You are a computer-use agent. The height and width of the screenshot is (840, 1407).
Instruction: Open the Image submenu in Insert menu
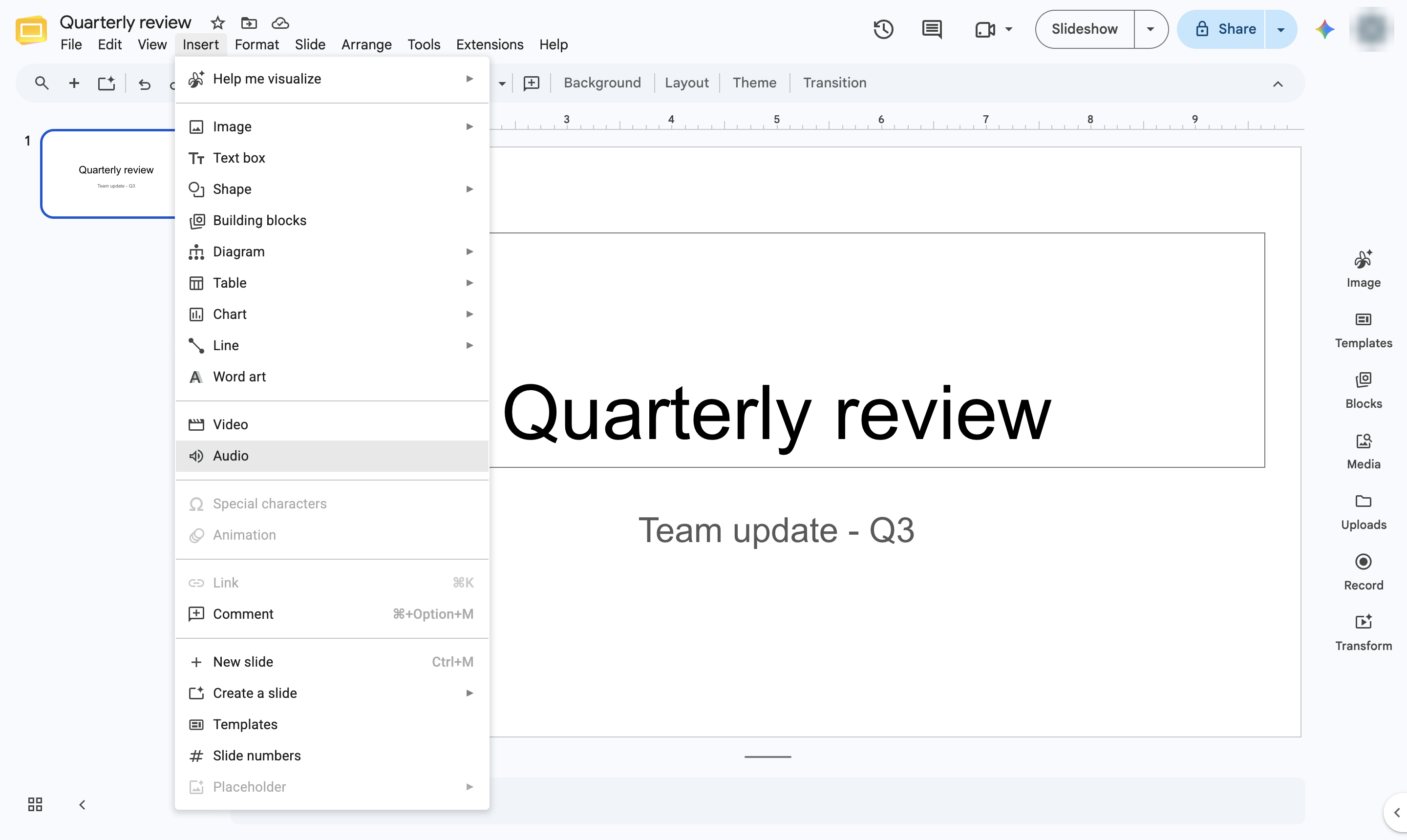pos(332,126)
